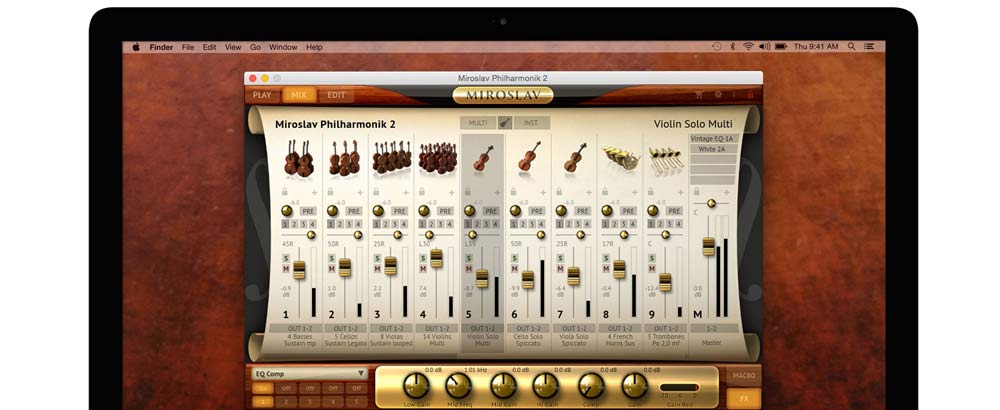Open Spotlight search in menu bar
1000x410 pixels.
coord(851,47)
